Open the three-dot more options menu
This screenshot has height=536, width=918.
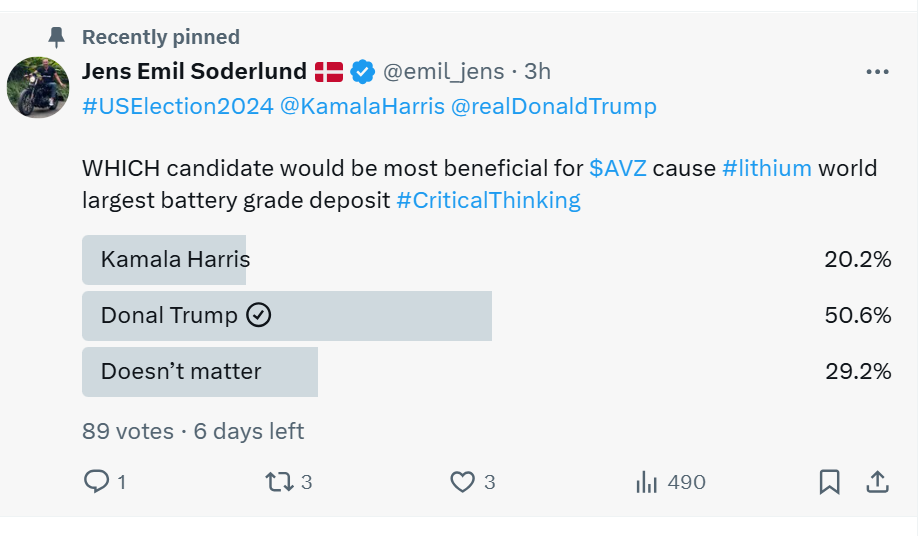click(x=877, y=72)
